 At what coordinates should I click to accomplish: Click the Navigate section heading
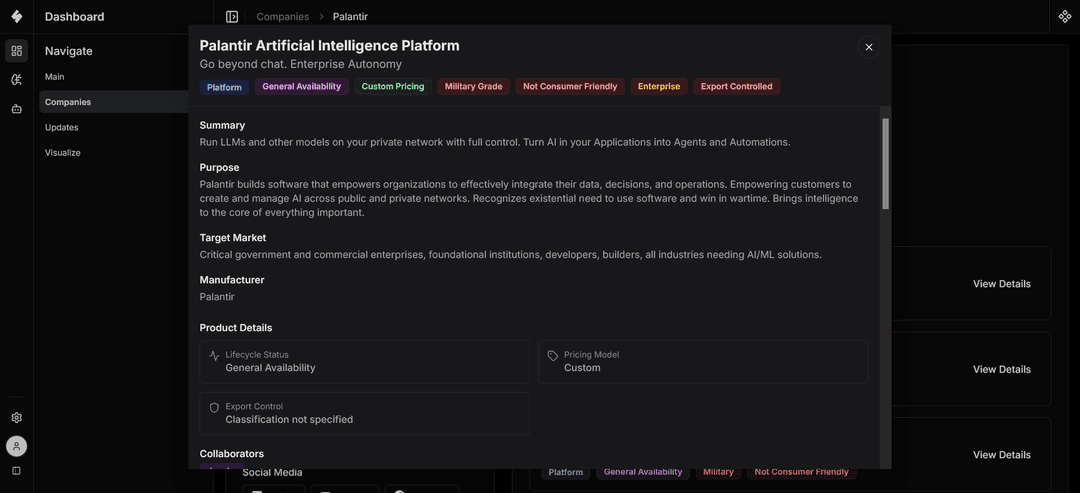point(68,51)
